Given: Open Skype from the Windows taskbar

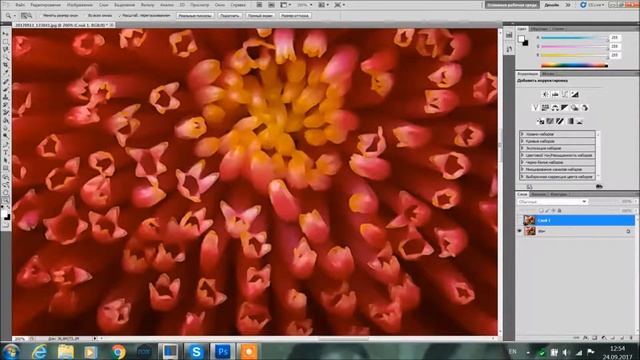Looking at the screenshot, I should pos(196,351).
